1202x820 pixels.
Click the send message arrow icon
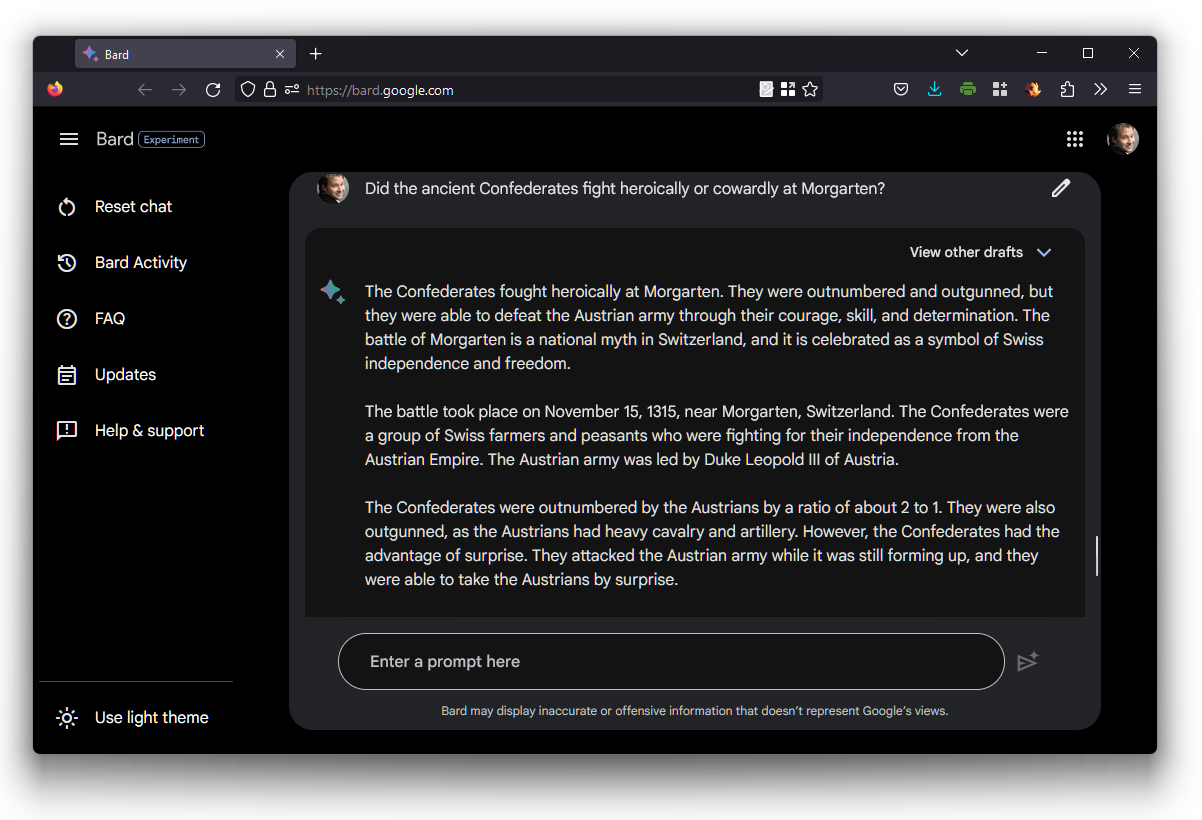[x=1028, y=661]
